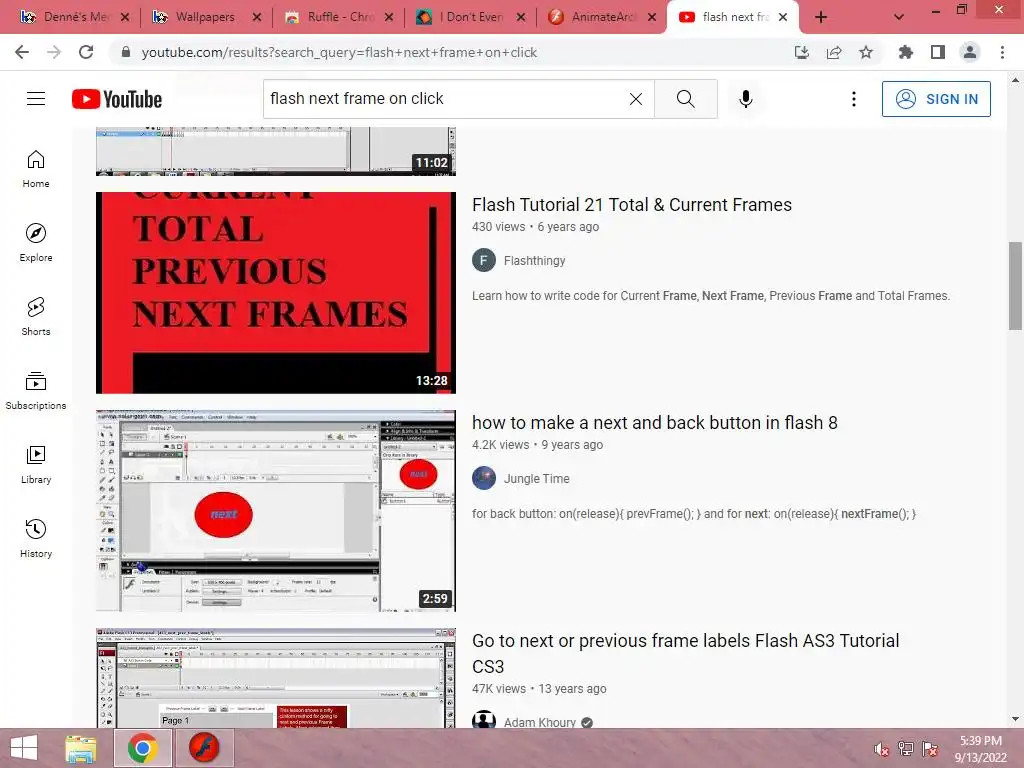Viewport: 1024px width, 768px height.
Task: Open History in the sidebar
Action: click(x=36, y=539)
